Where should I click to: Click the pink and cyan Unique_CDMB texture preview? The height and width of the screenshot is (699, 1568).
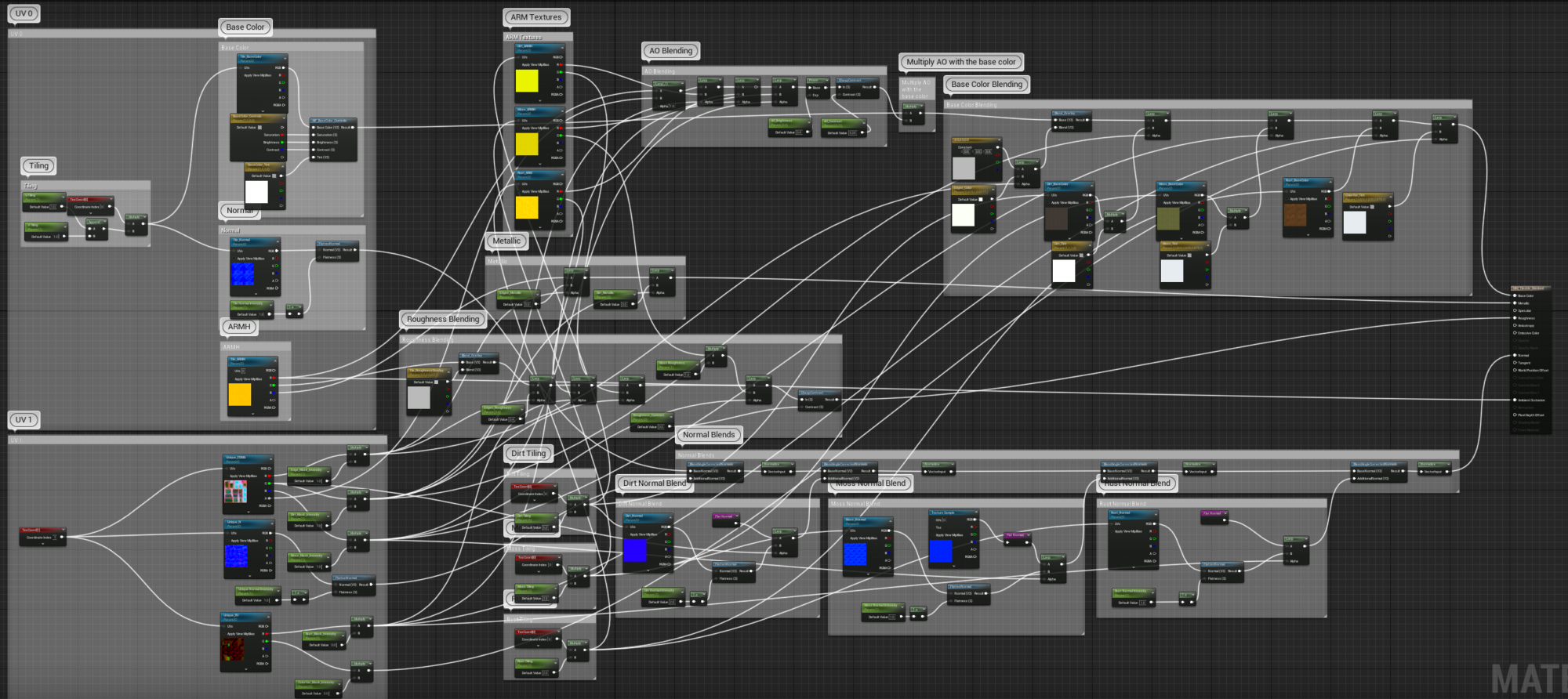pyautogui.click(x=236, y=491)
